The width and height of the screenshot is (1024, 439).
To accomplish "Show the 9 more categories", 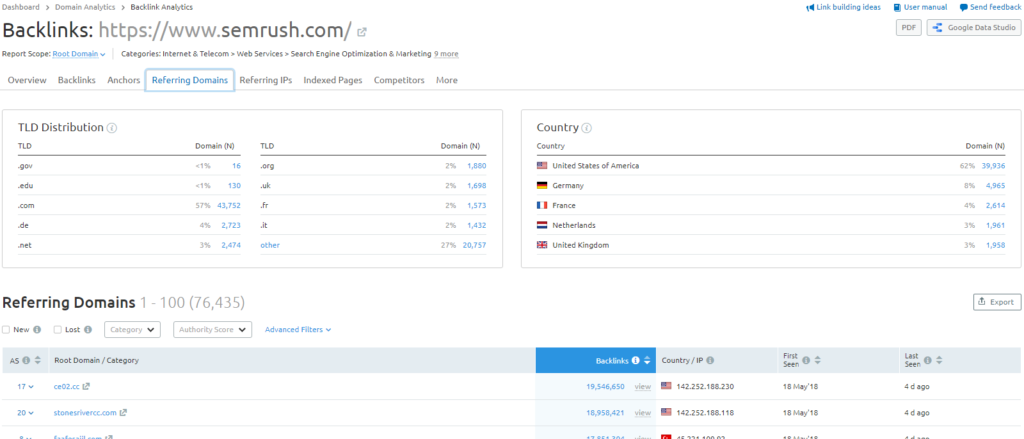I will click(446, 54).
